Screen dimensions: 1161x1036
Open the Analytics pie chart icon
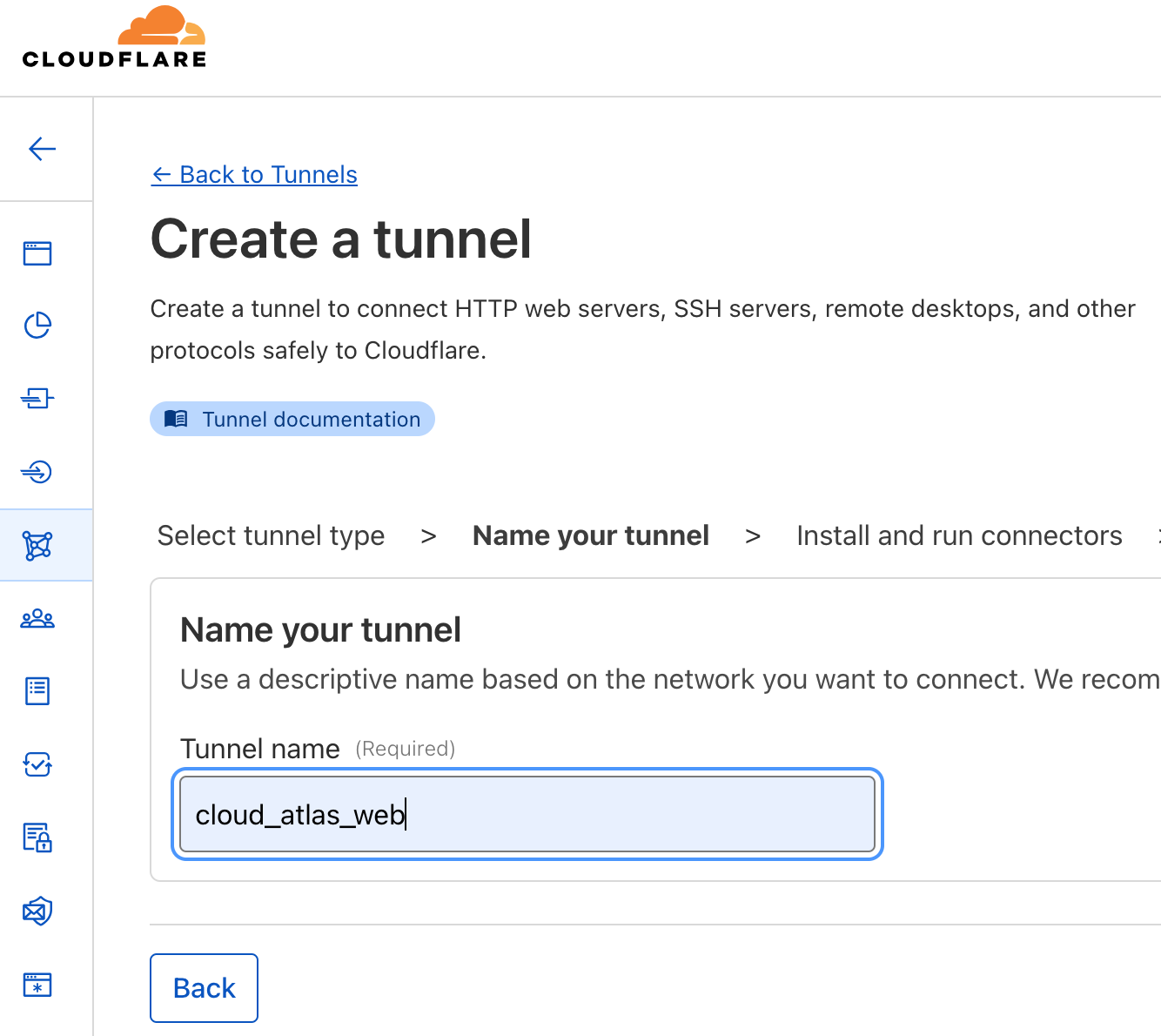click(37, 326)
